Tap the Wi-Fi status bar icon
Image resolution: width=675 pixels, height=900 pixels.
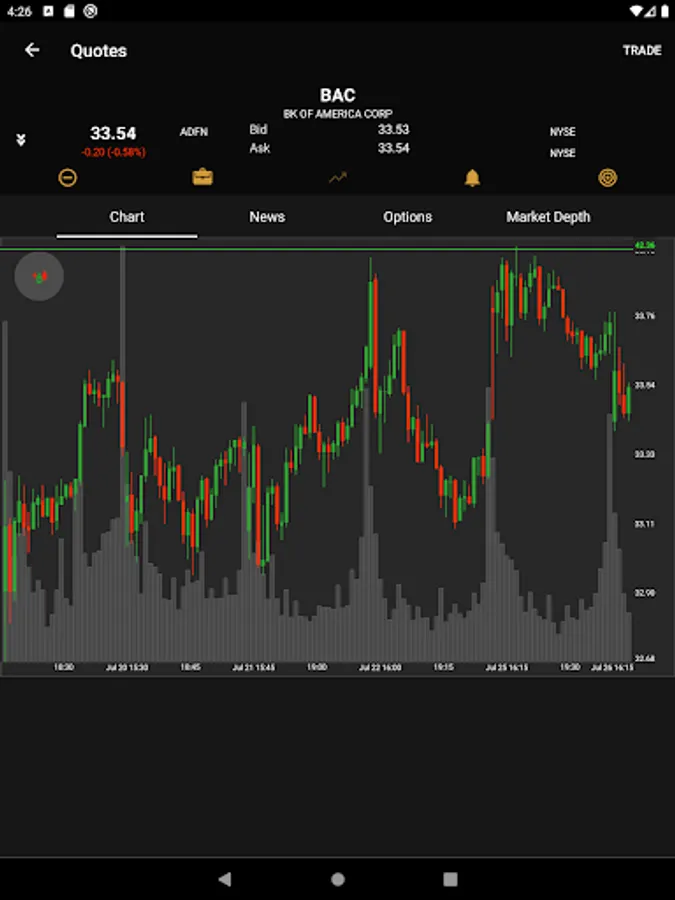(635, 11)
